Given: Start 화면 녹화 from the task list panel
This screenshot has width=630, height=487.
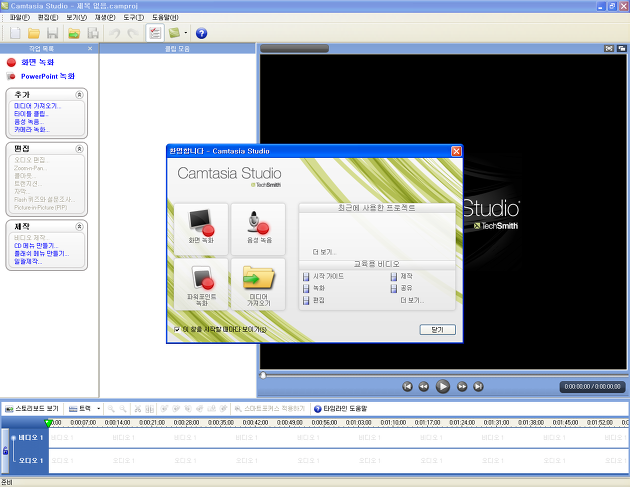Looking at the screenshot, I should tap(37, 62).
